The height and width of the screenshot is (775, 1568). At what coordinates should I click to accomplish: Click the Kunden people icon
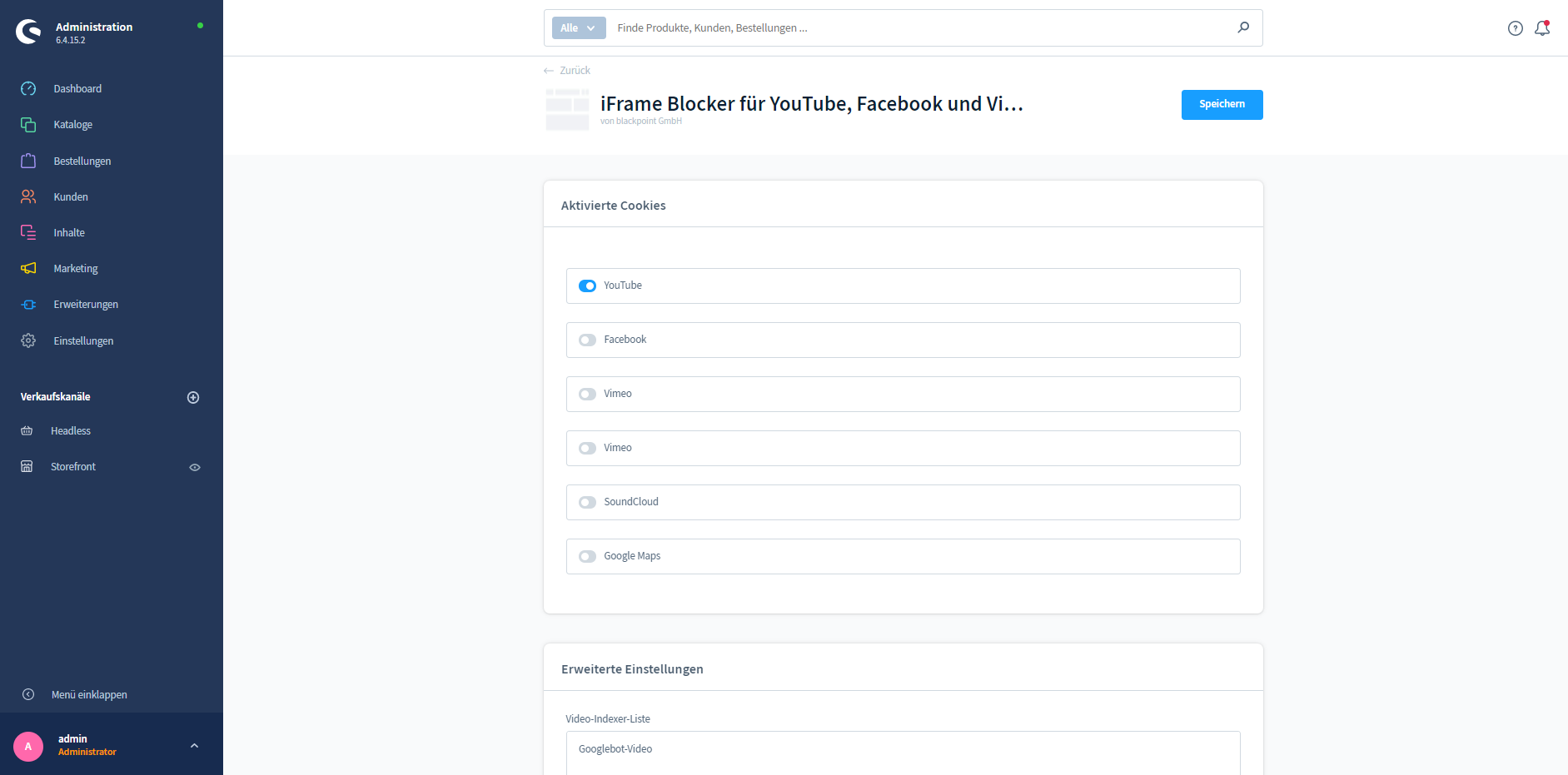point(28,196)
